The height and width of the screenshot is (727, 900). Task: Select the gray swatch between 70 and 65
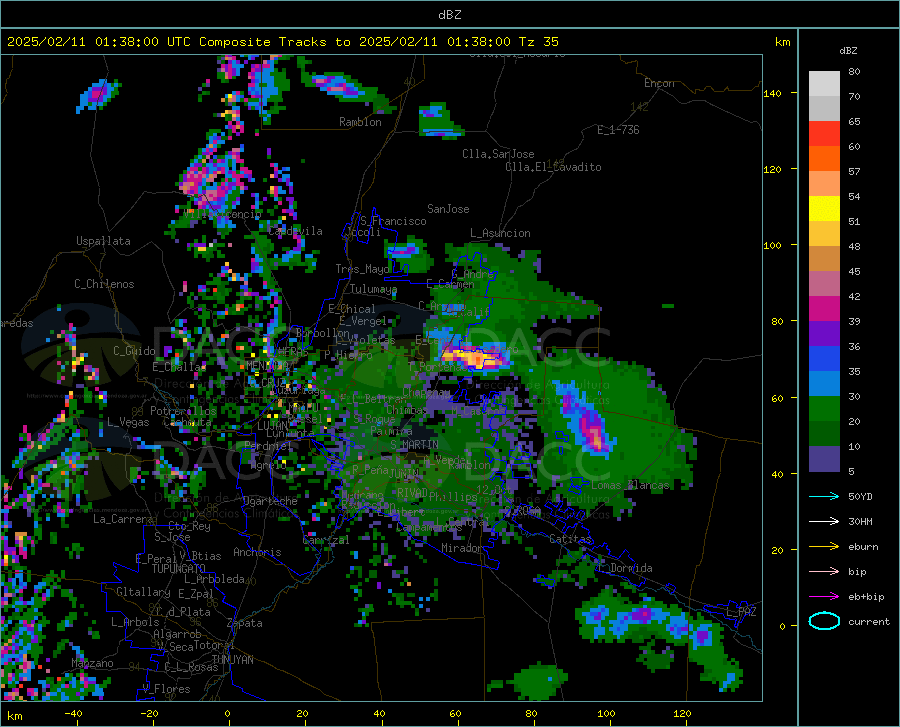click(x=824, y=108)
